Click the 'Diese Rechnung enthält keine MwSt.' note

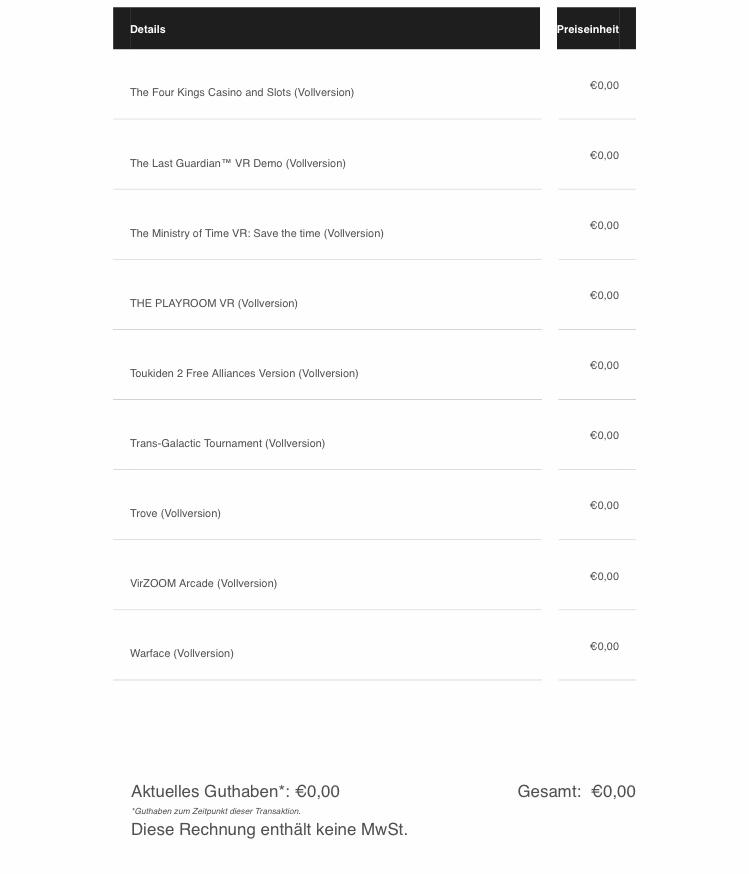pos(269,829)
